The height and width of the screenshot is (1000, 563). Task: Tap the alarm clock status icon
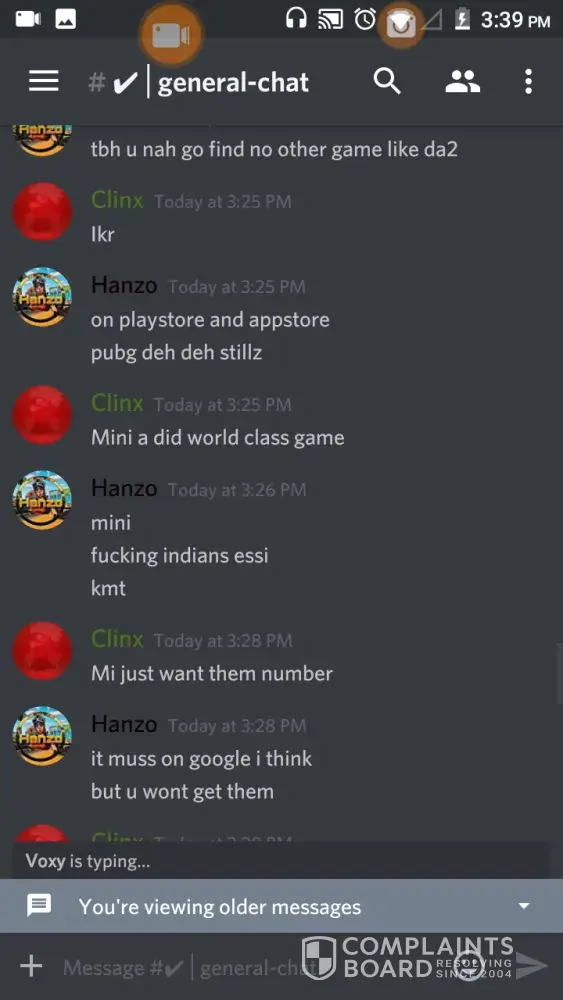coord(365,19)
